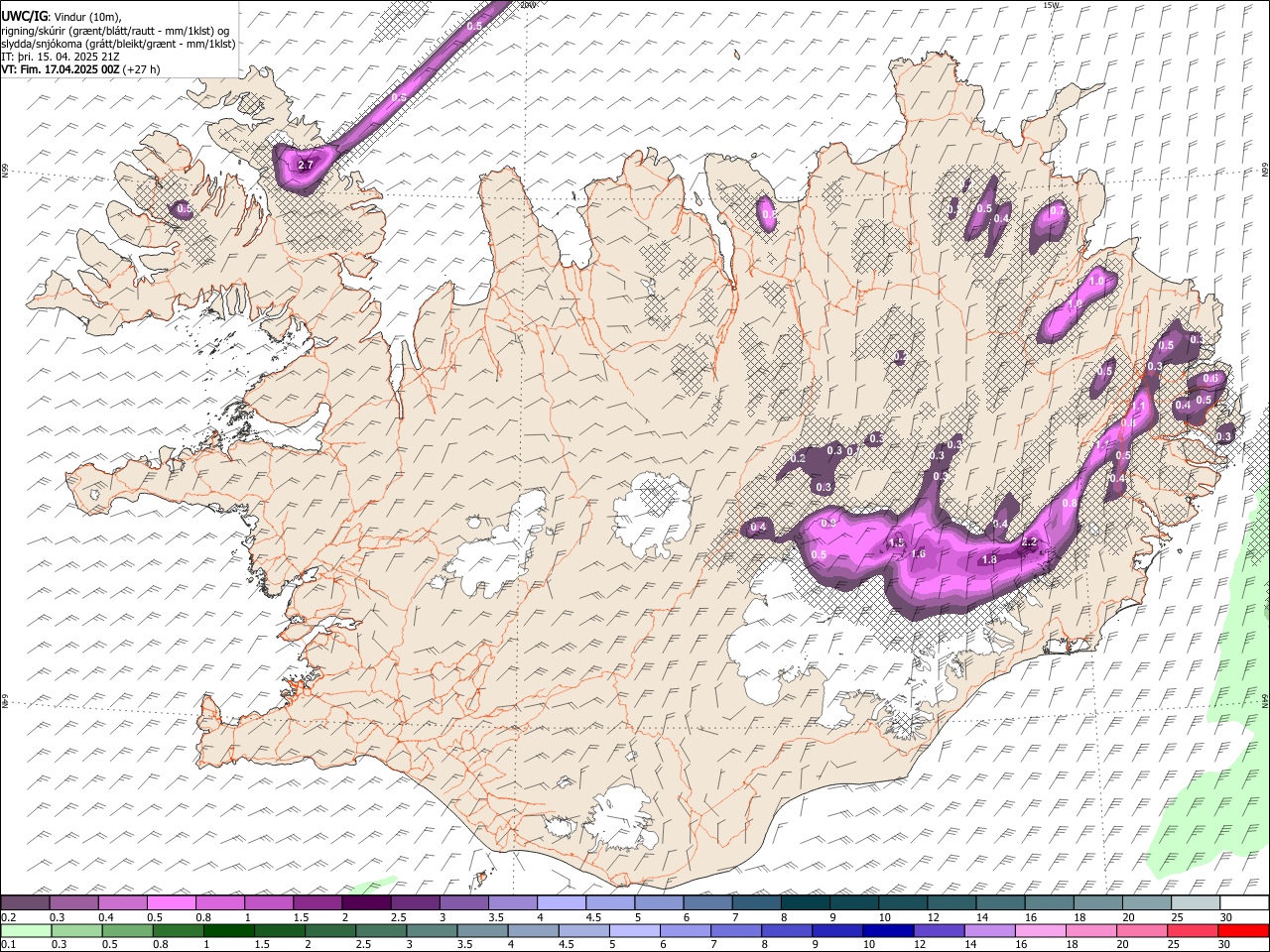The image size is (1270, 952).
Task: Click the "(+27 h)" forecast offset
Action: [x=142, y=69]
